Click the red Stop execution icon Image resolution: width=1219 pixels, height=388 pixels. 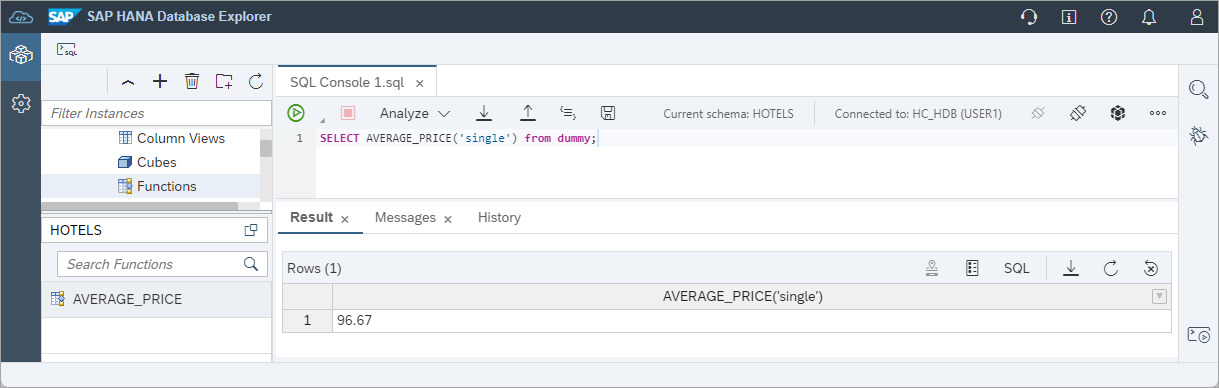pyautogui.click(x=348, y=113)
